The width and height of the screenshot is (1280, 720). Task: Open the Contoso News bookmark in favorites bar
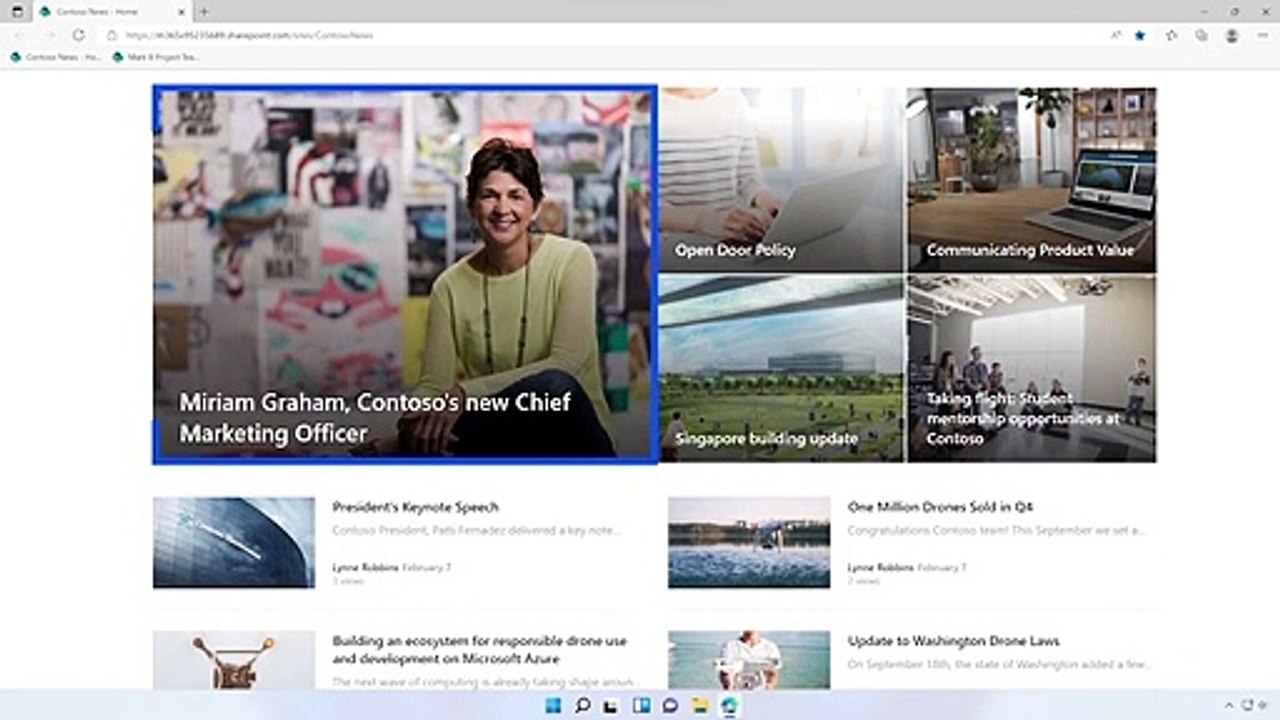click(56, 57)
